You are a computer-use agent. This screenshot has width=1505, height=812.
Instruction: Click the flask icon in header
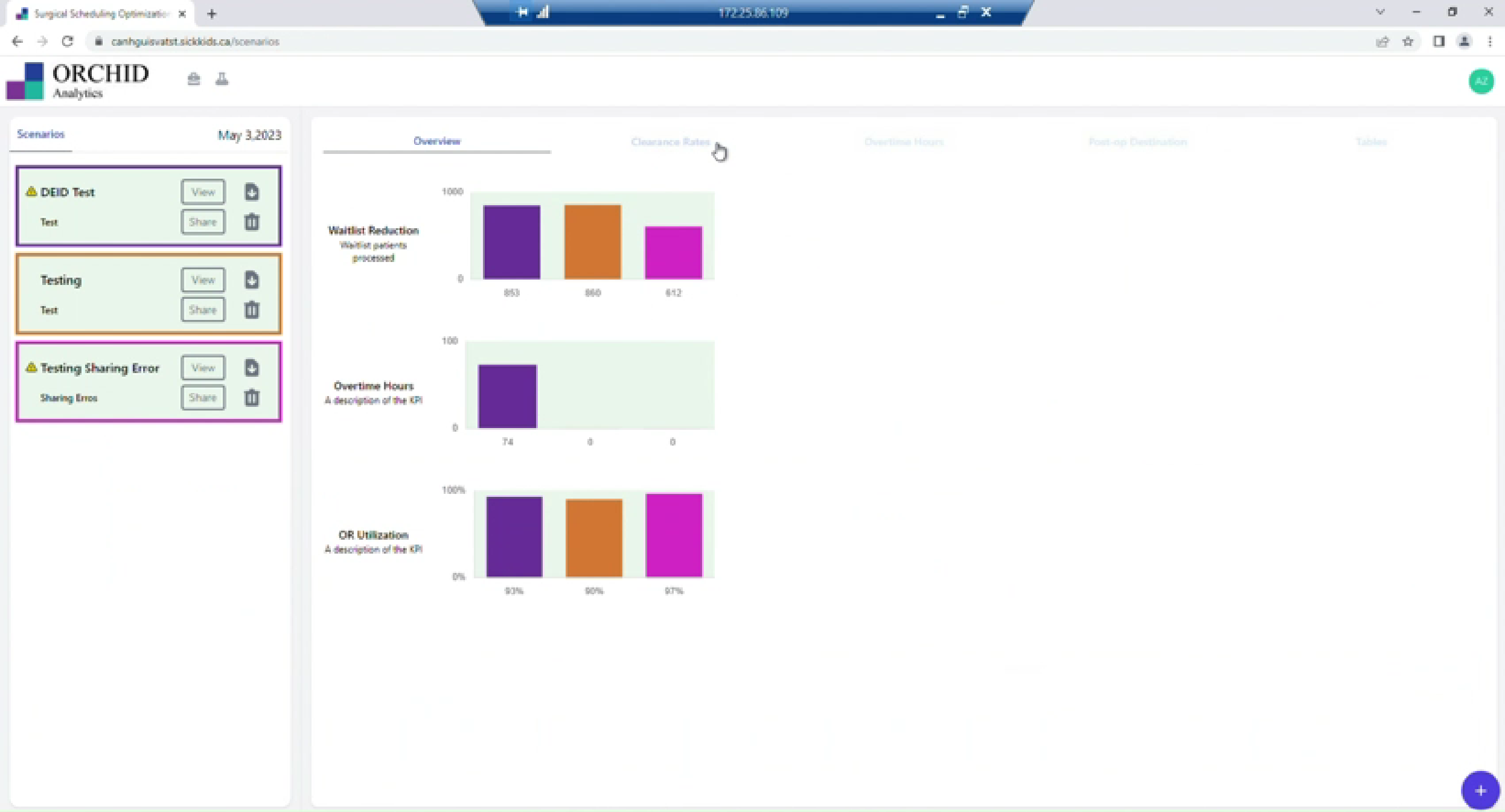(222, 79)
